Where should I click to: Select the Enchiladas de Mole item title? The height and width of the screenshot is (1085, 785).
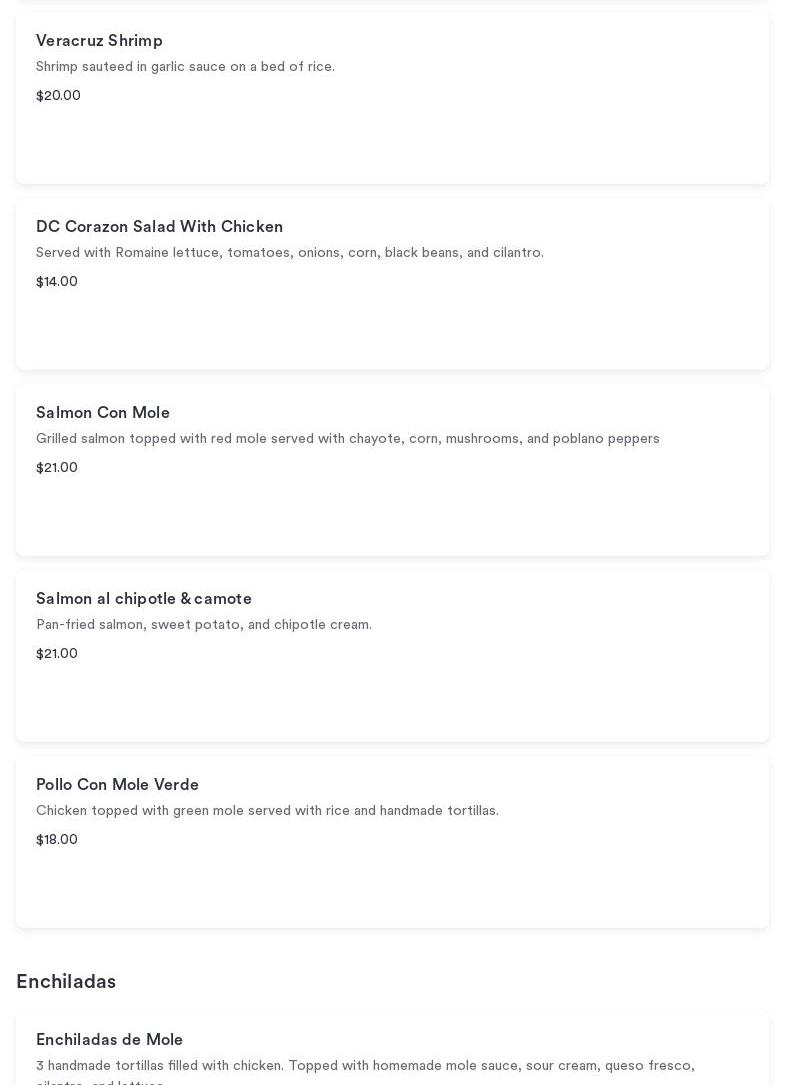[x=109, y=1040]
